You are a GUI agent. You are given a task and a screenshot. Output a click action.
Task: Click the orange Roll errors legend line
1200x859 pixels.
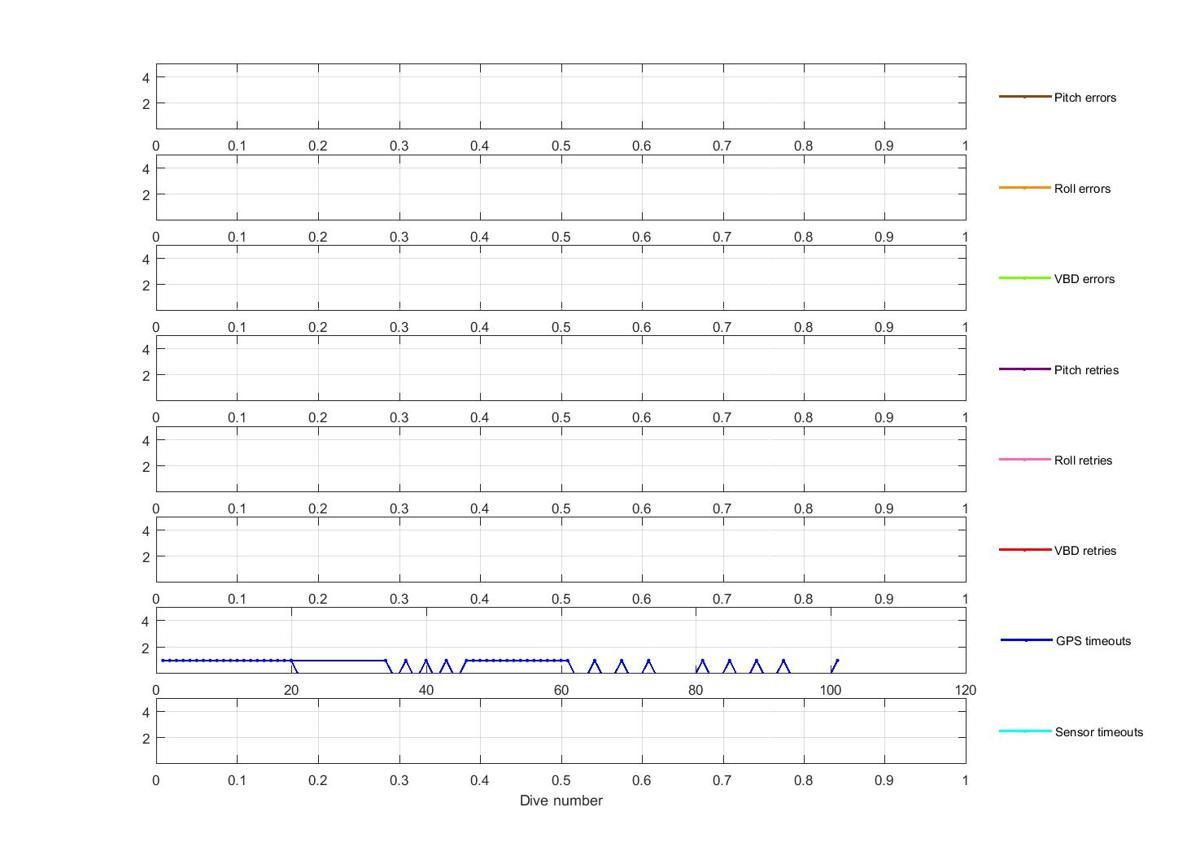point(1025,188)
